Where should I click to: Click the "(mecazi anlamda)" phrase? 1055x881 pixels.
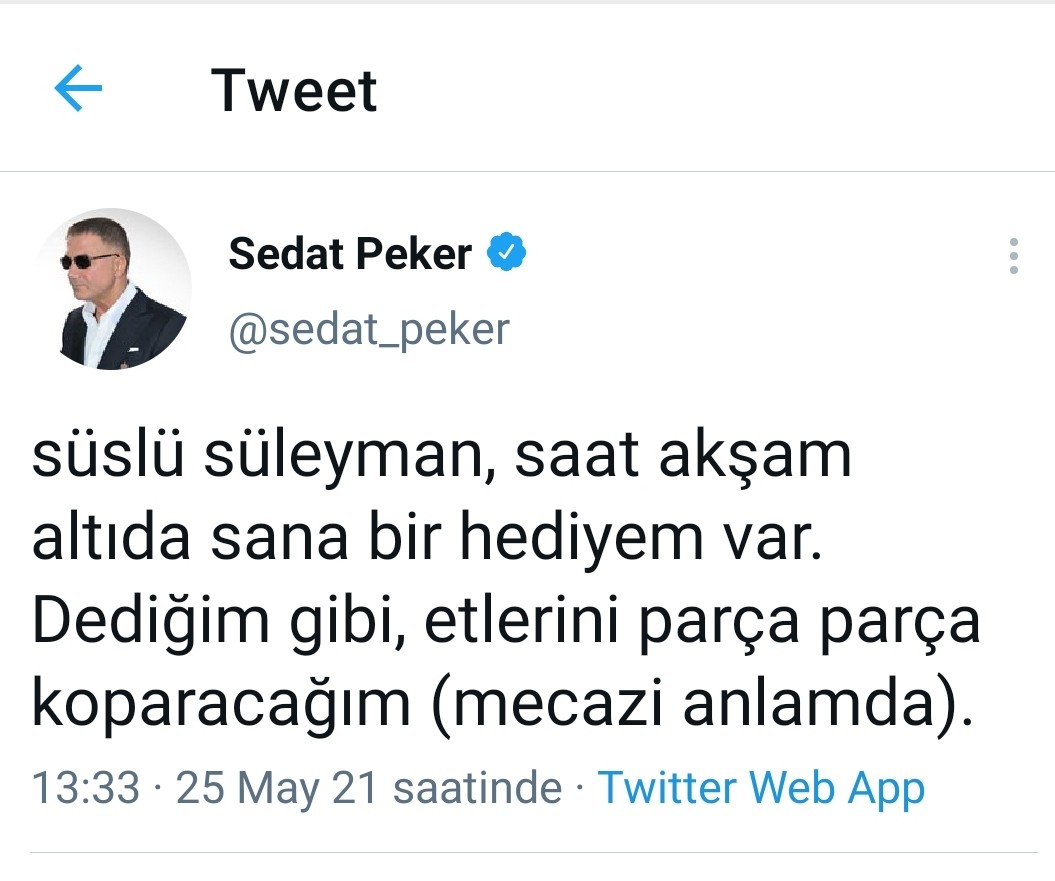694,707
